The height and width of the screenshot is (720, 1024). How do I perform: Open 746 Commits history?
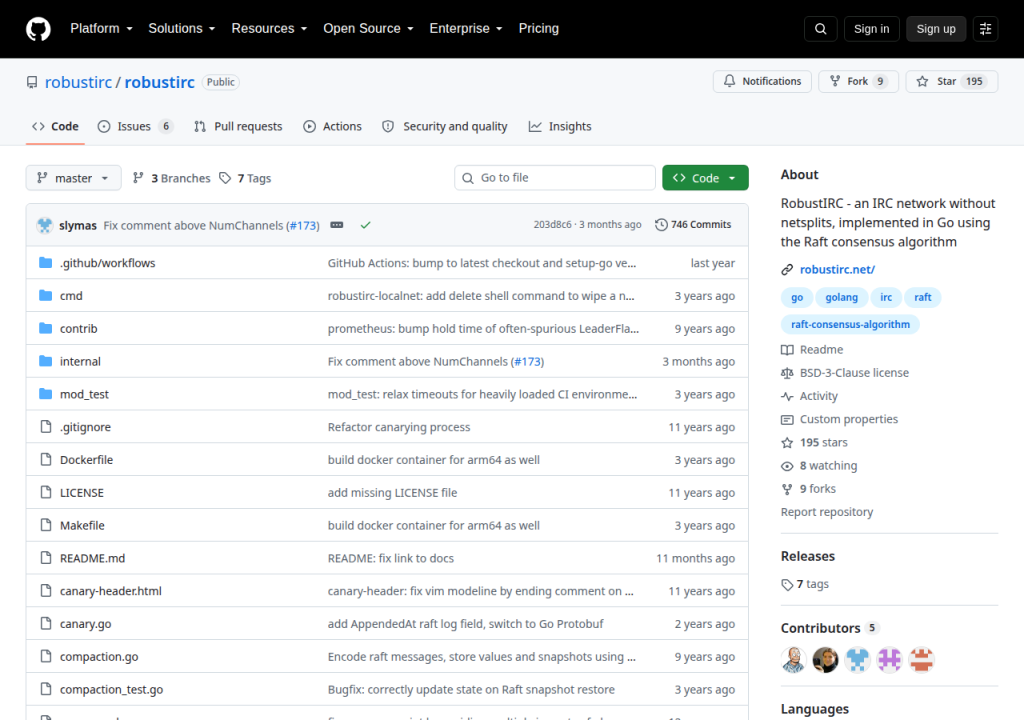click(x=693, y=224)
